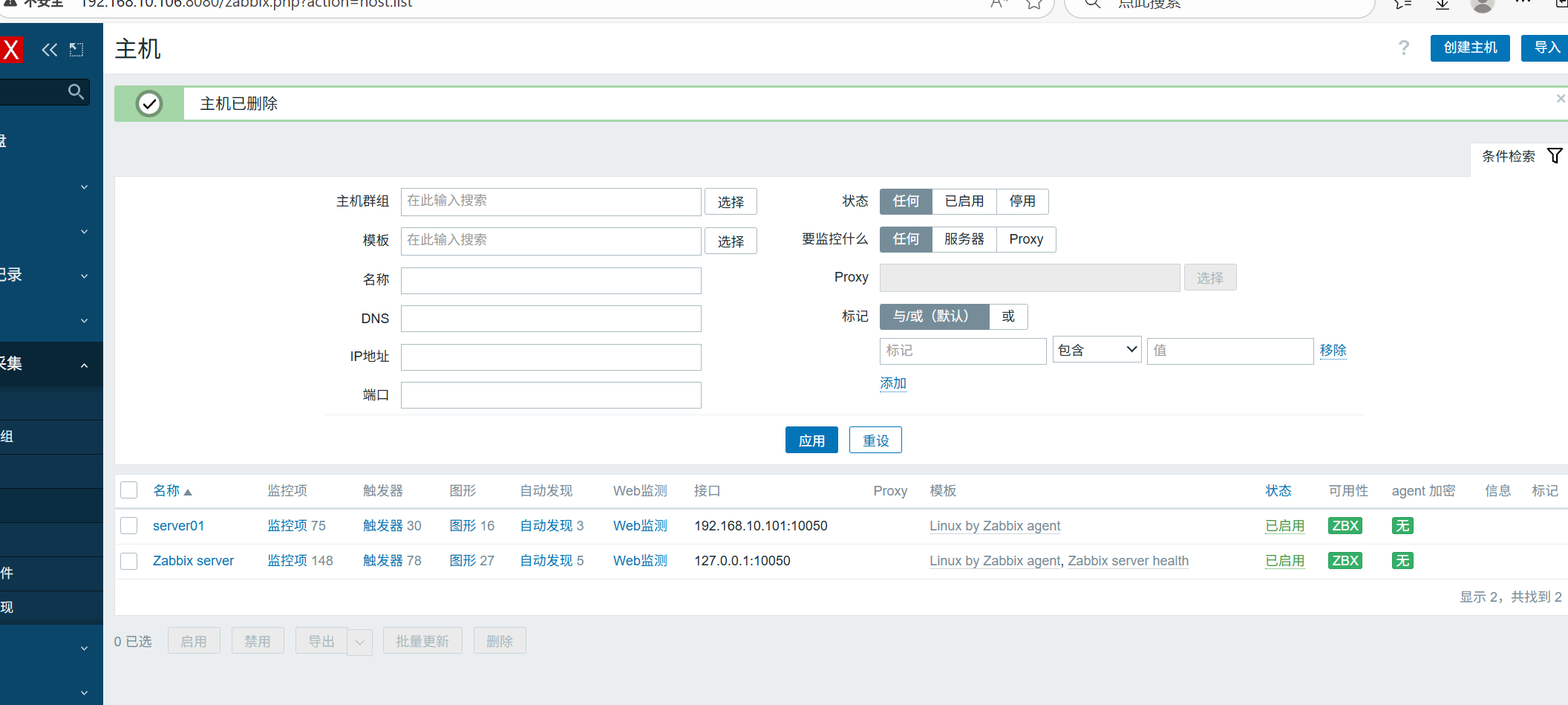Click encryption 无 badge for Zabbix server
This screenshot has width=1568, height=705.
click(1402, 561)
